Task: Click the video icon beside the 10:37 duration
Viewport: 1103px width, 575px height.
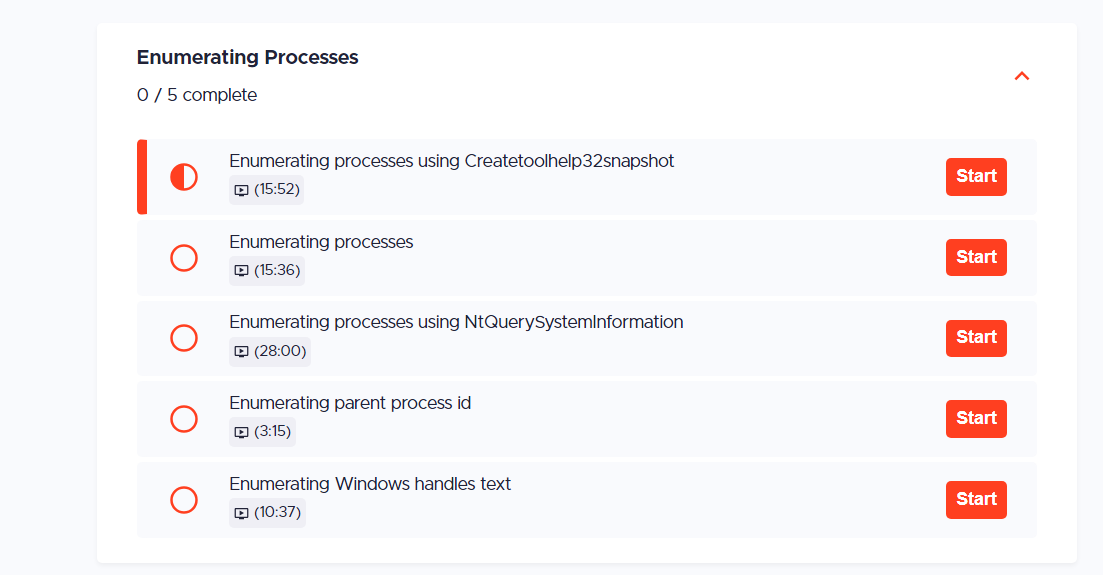Action: (x=241, y=513)
